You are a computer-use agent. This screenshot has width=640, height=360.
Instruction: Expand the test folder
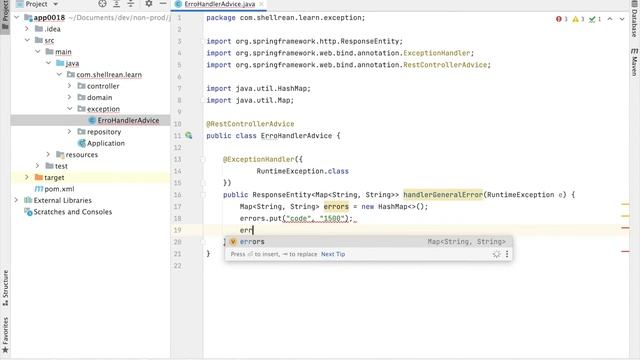pos(38,166)
